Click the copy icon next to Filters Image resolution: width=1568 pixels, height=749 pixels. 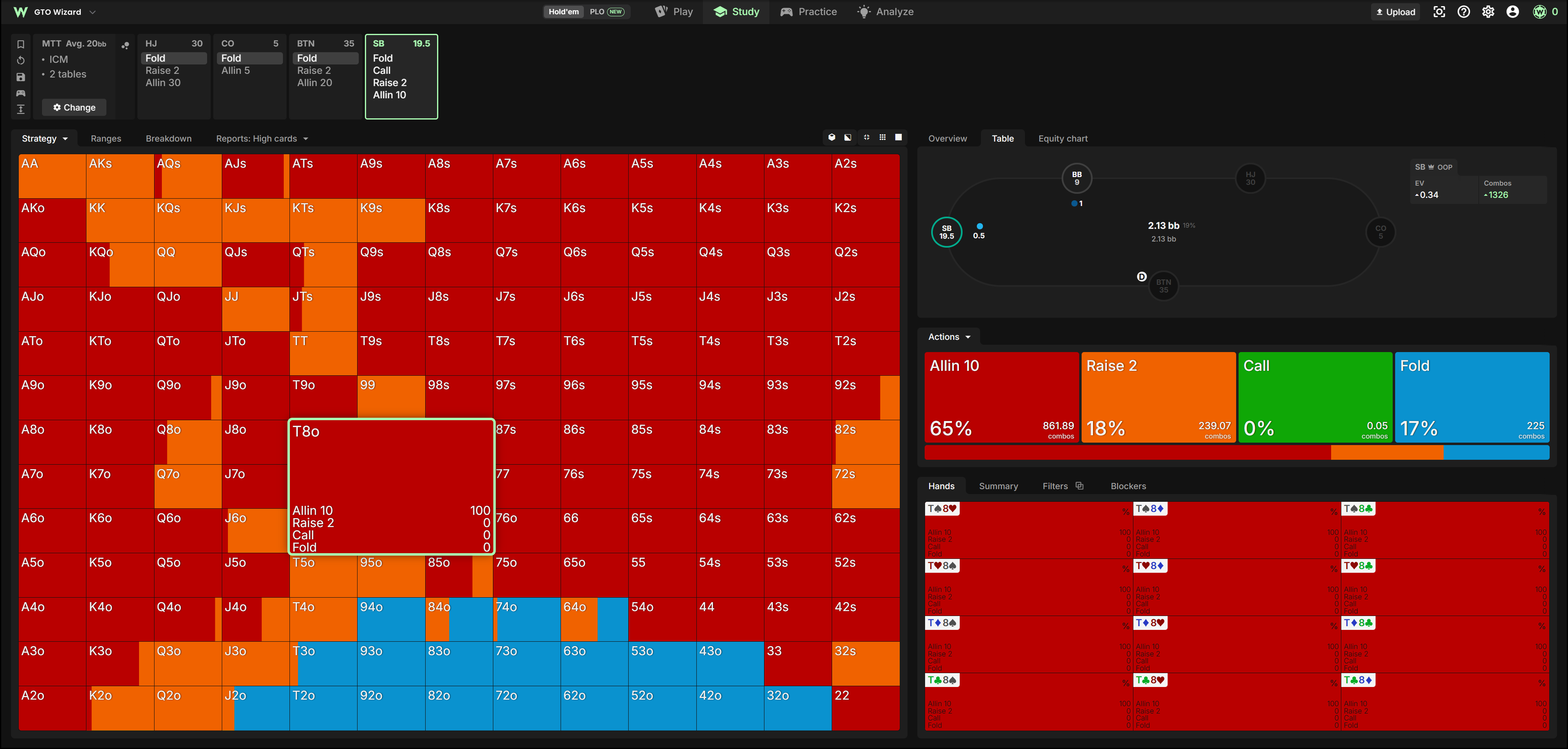pyautogui.click(x=1079, y=486)
